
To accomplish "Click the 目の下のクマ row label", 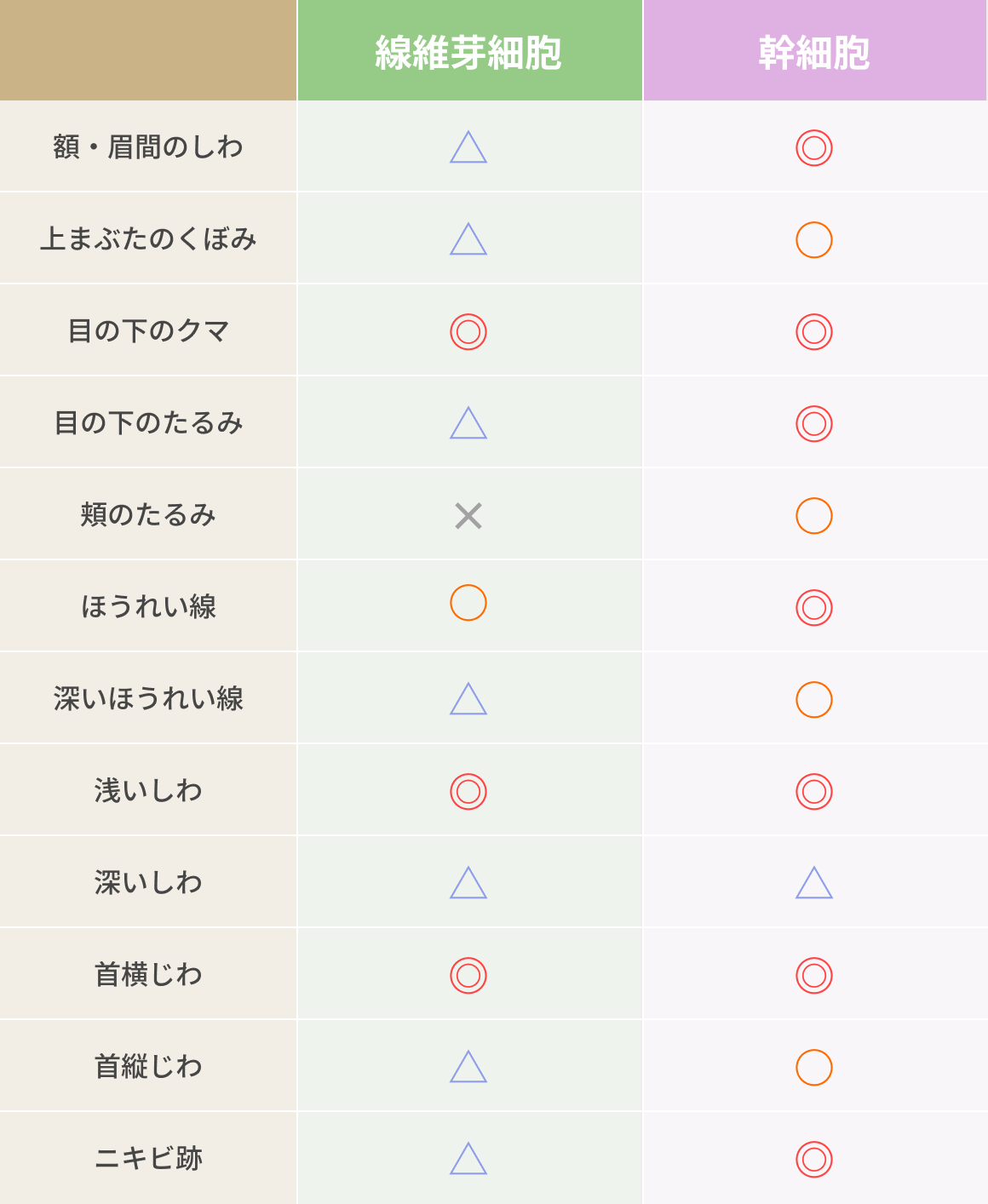I will coord(148,330).
